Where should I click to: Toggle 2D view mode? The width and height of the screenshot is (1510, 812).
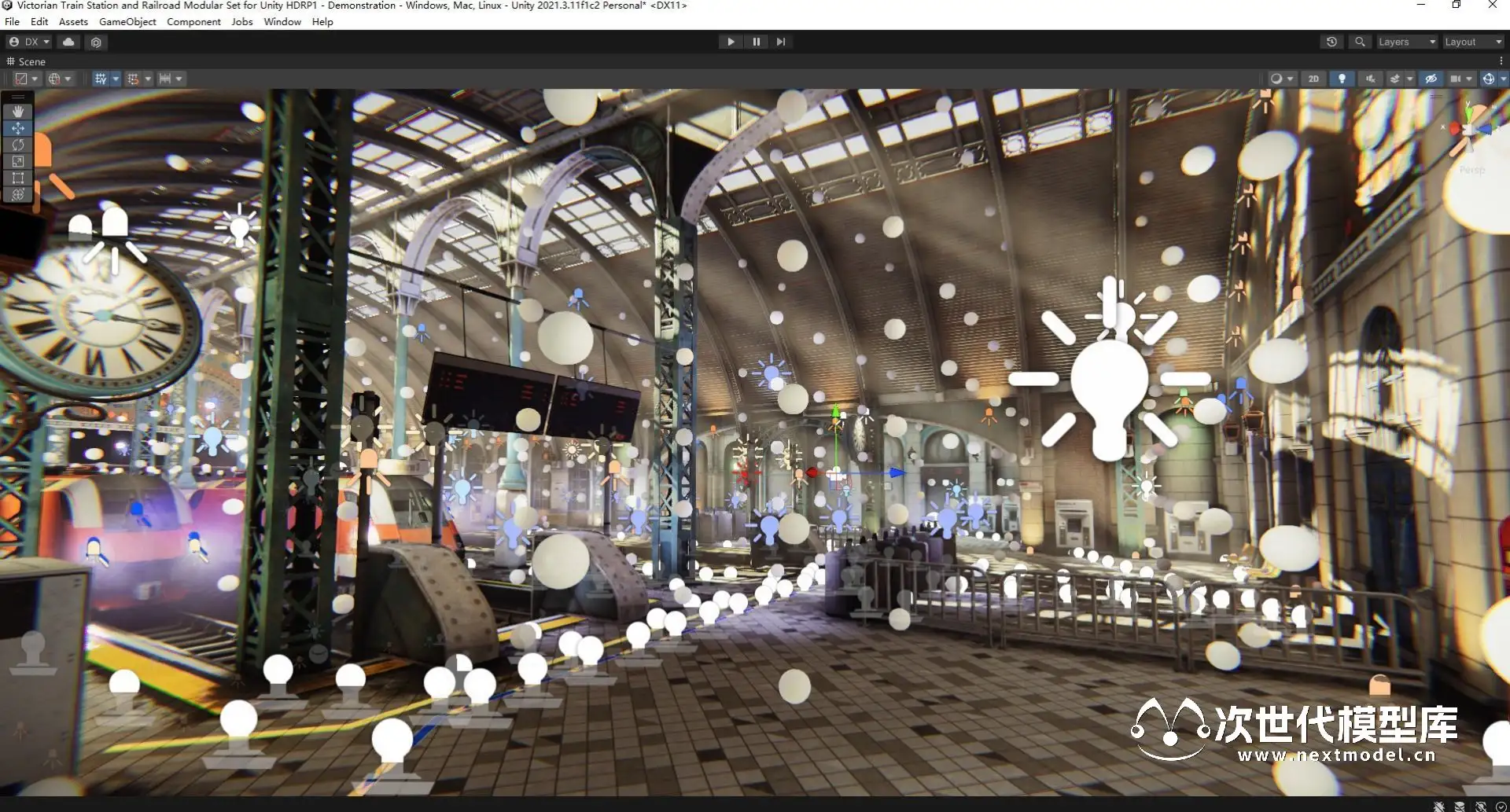[1313, 79]
